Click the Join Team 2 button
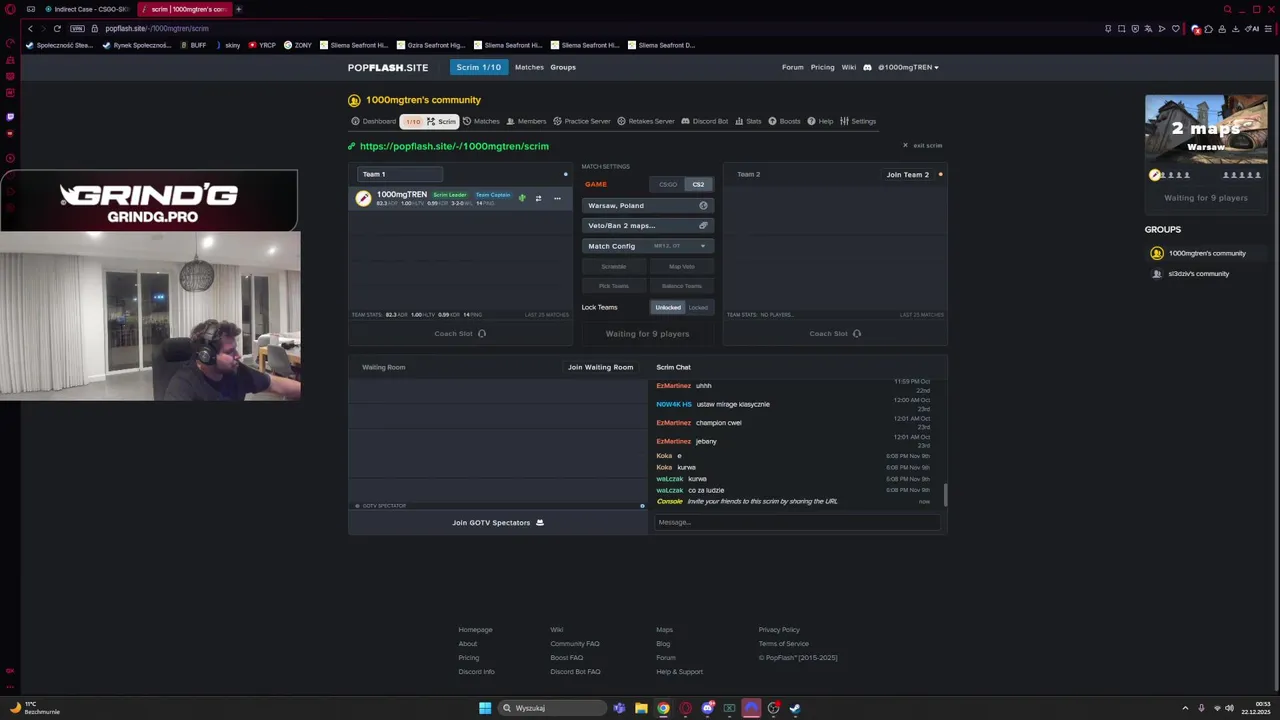Screen dimensions: 1280x720 [x=907, y=174]
